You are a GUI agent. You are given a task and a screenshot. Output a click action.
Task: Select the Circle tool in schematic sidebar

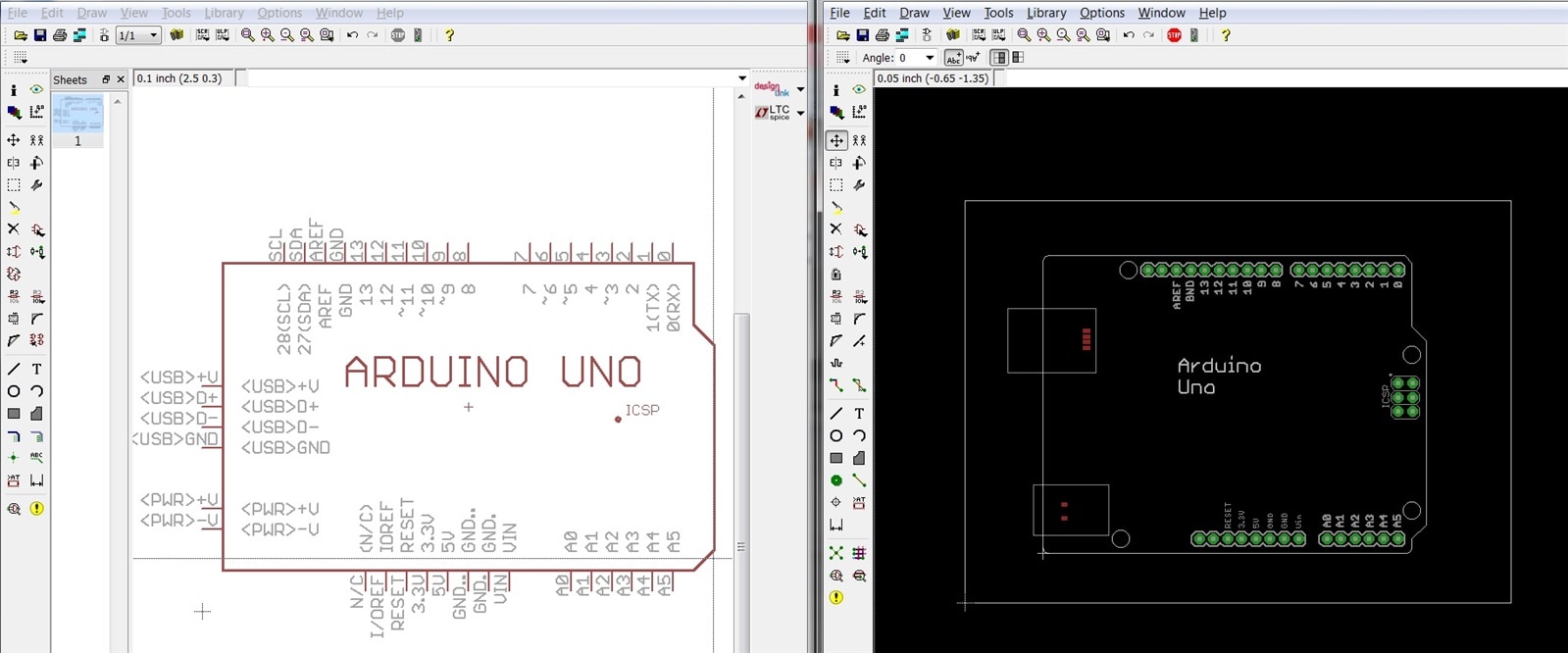pyautogui.click(x=14, y=391)
